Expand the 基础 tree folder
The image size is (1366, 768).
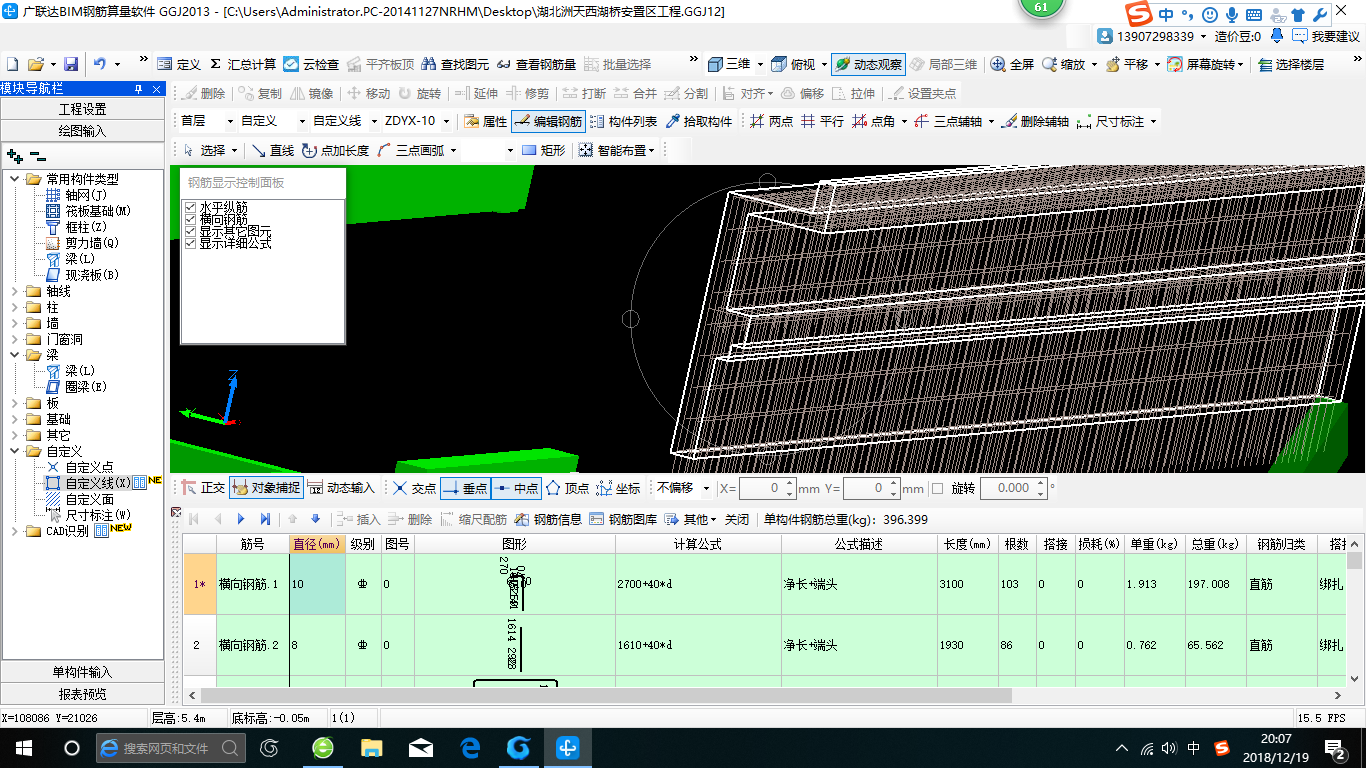(x=15, y=419)
